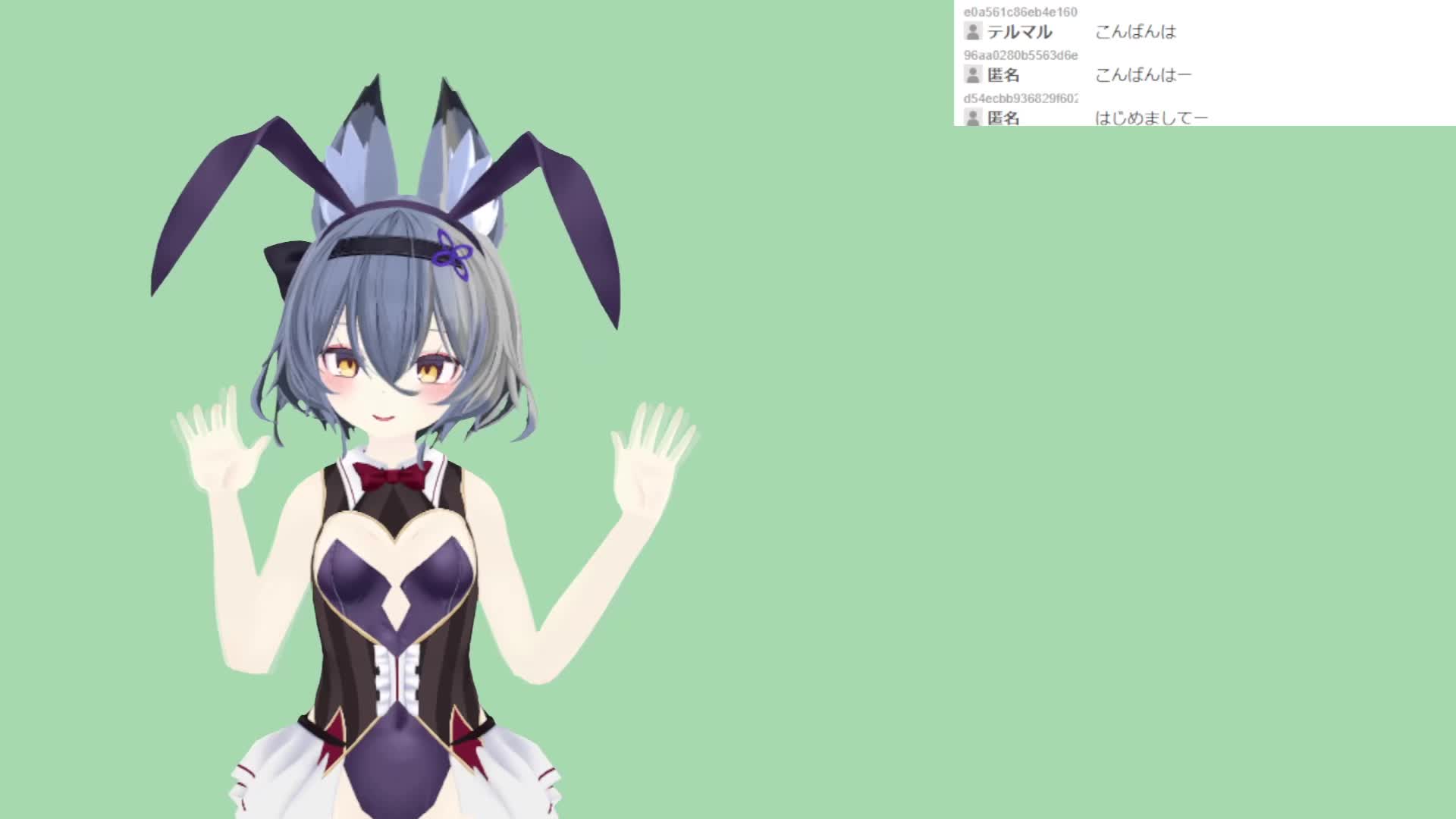Click the chat message はじめましてー

(1150, 118)
